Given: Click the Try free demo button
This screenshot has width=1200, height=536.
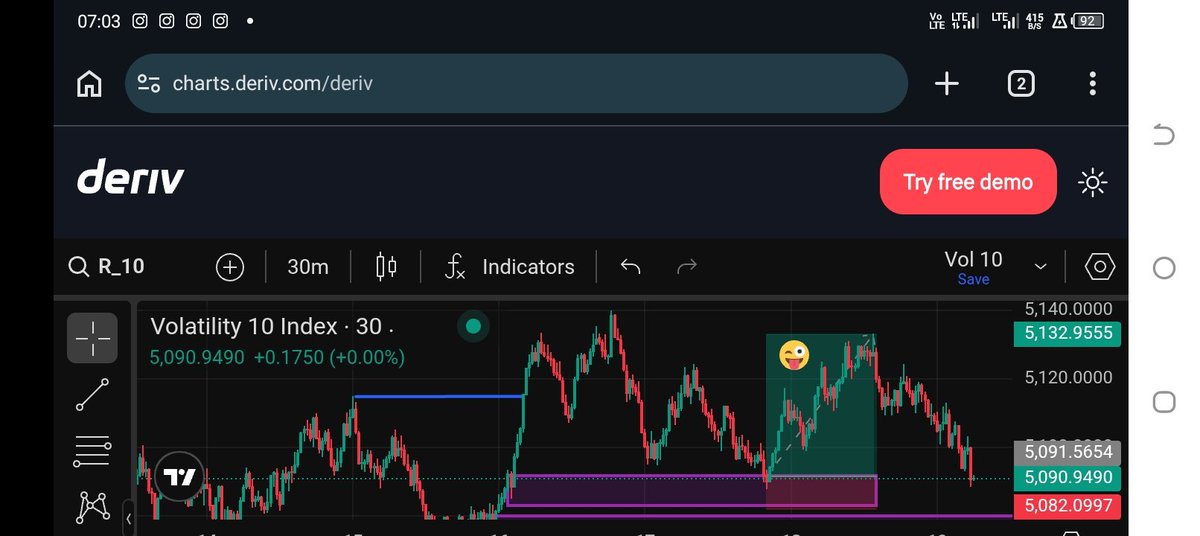Looking at the screenshot, I should point(968,182).
